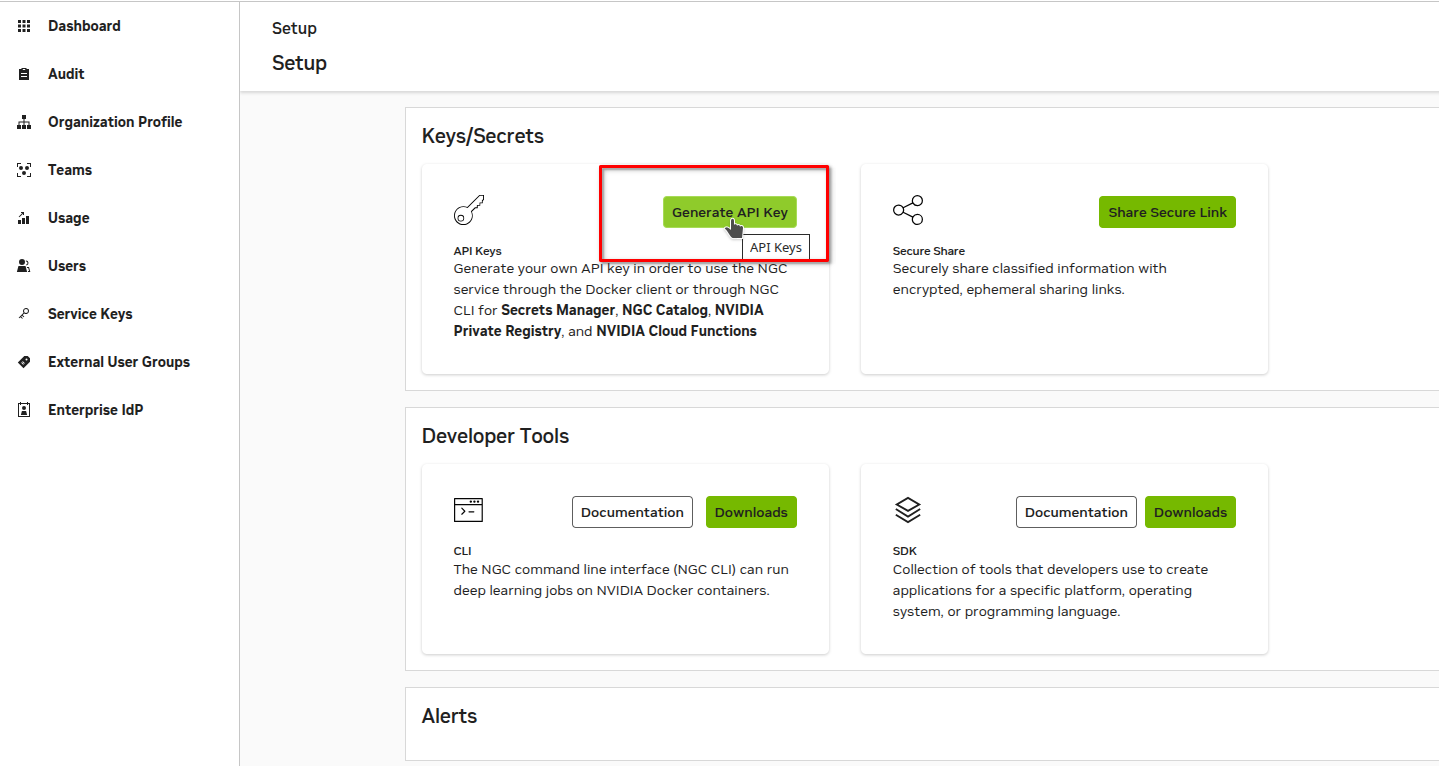Click the CLI card title
Viewport: 1439px width, 766px height.
pos(462,551)
